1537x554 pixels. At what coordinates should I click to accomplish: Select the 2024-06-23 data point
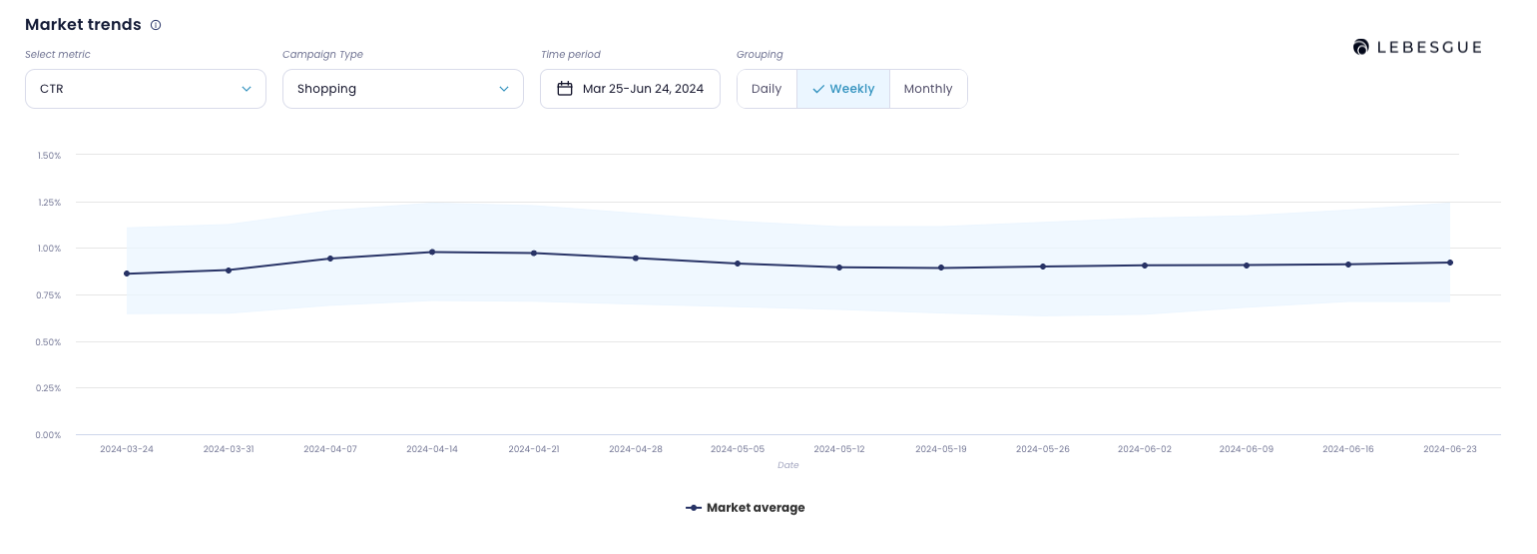click(1450, 263)
